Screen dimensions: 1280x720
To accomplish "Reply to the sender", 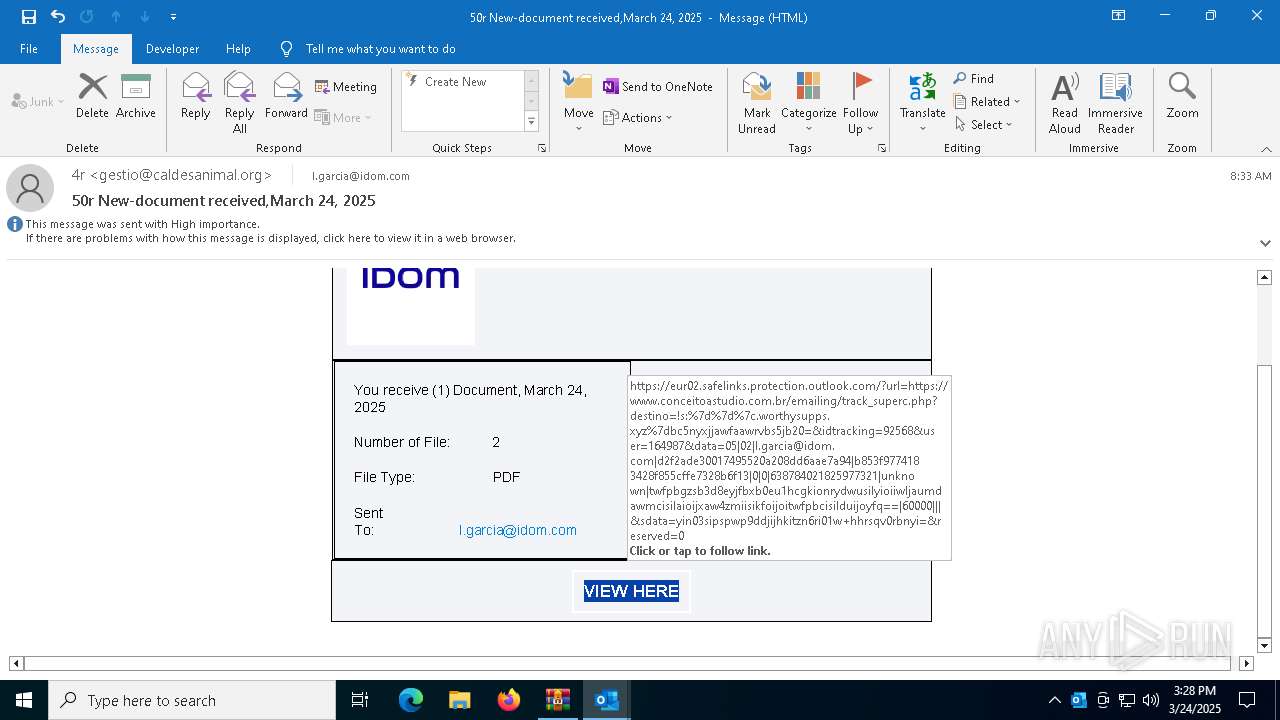I will point(196,97).
